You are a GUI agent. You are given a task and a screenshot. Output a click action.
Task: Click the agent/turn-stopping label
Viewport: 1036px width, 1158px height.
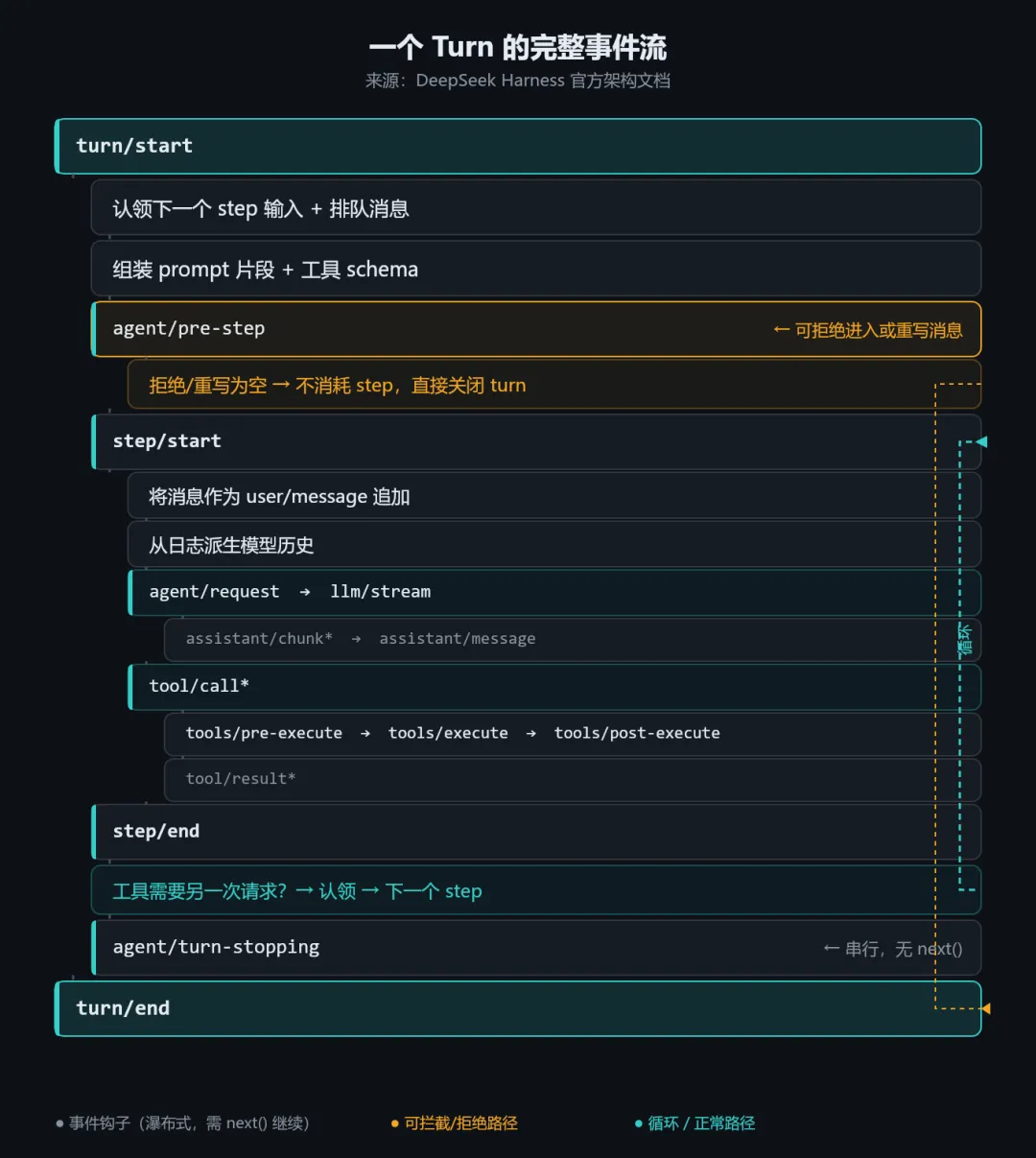point(216,947)
